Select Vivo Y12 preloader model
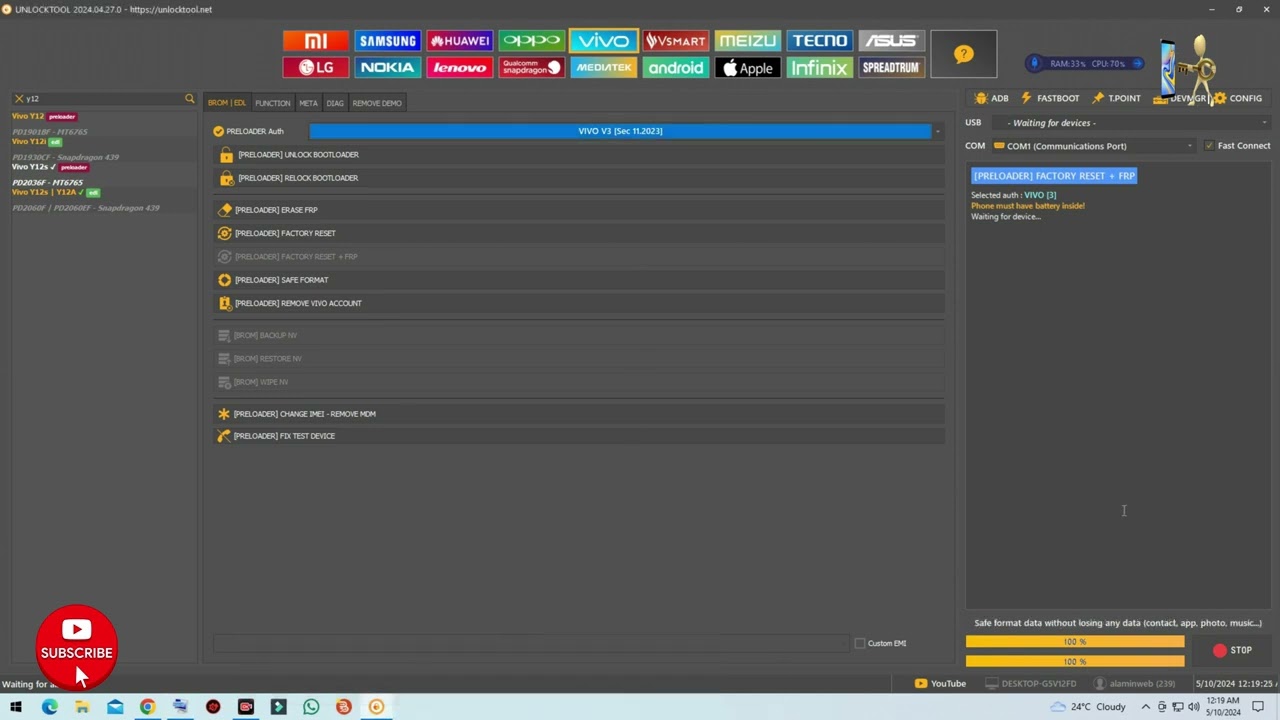This screenshot has height=720, width=1280. click(x=44, y=116)
